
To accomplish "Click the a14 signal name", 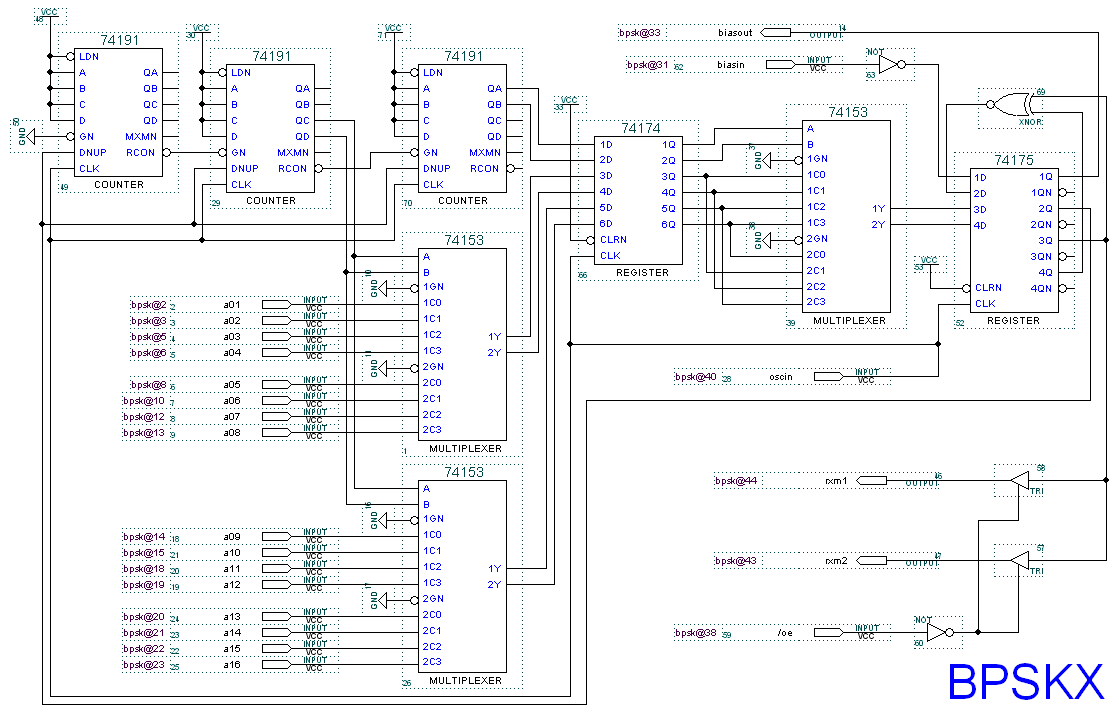I will click(x=232, y=633).
